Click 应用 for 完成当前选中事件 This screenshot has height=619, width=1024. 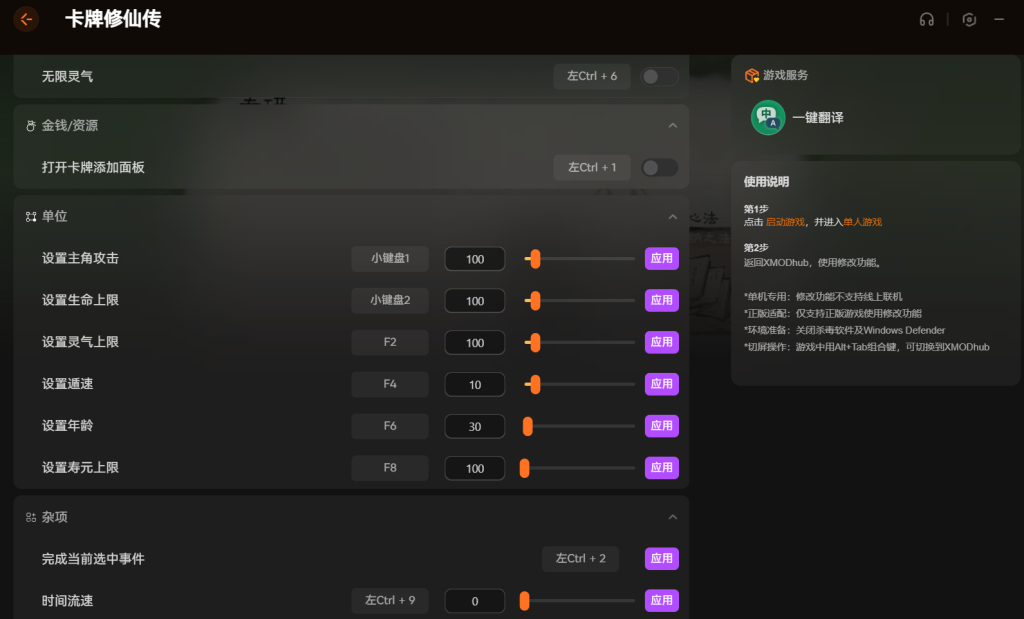(661, 559)
